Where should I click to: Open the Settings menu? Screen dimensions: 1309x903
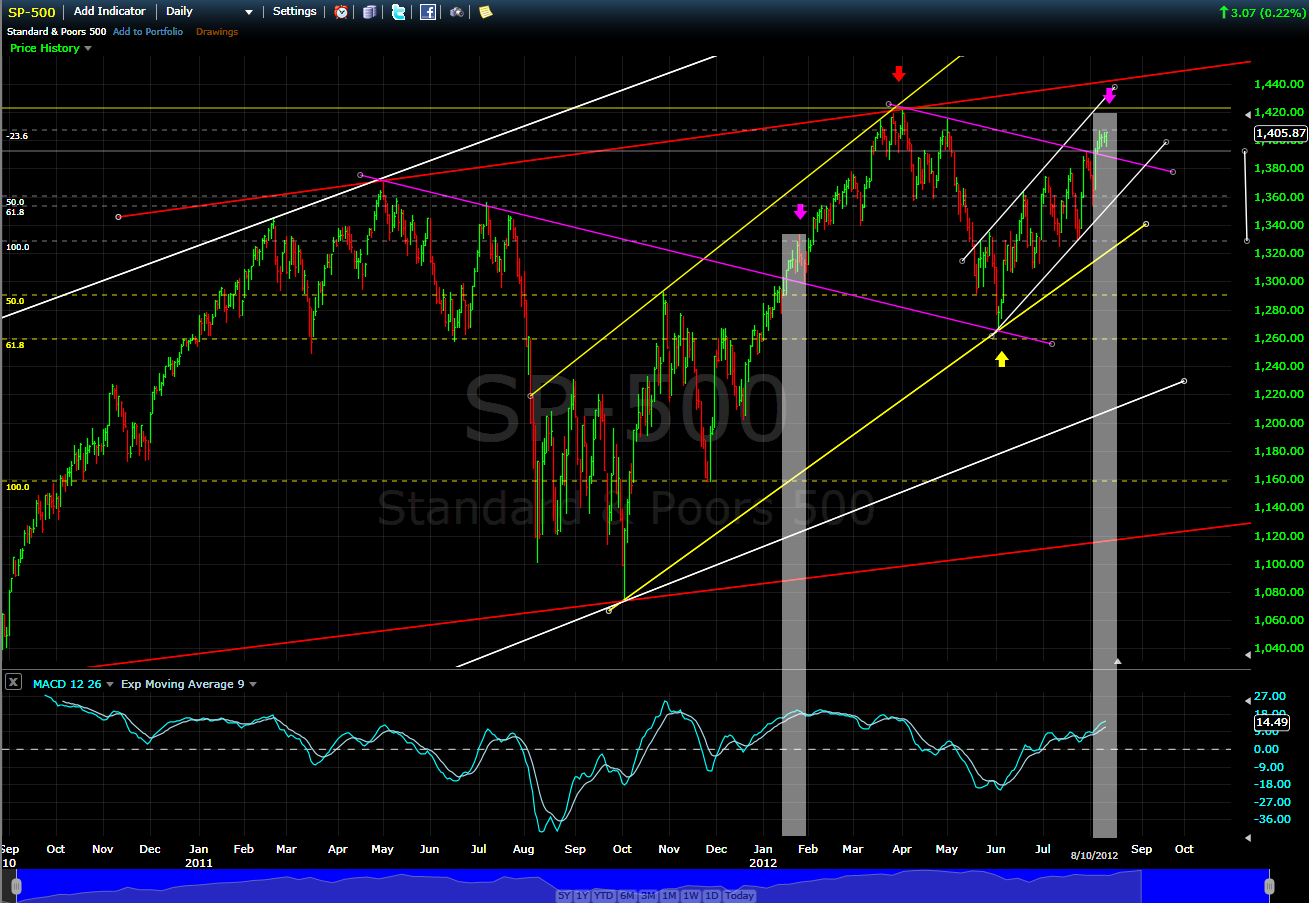[x=294, y=12]
